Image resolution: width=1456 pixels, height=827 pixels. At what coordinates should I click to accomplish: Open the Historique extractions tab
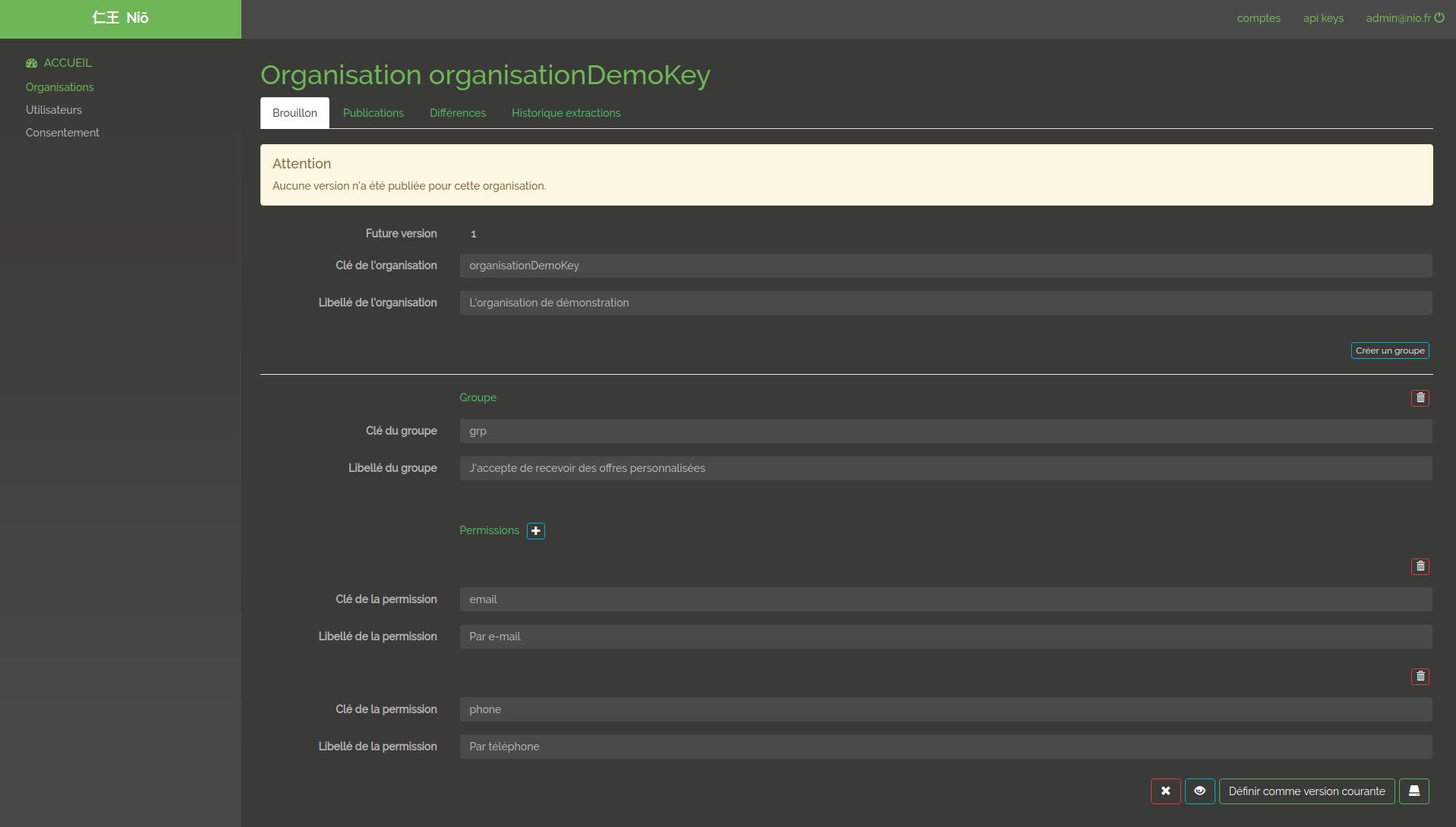point(566,113)
